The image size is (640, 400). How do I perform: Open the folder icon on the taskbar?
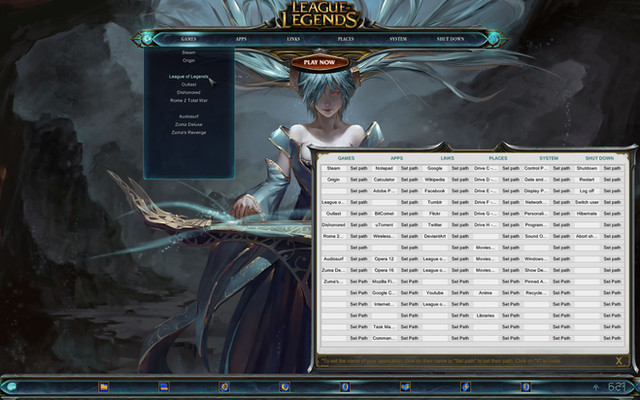104,387
